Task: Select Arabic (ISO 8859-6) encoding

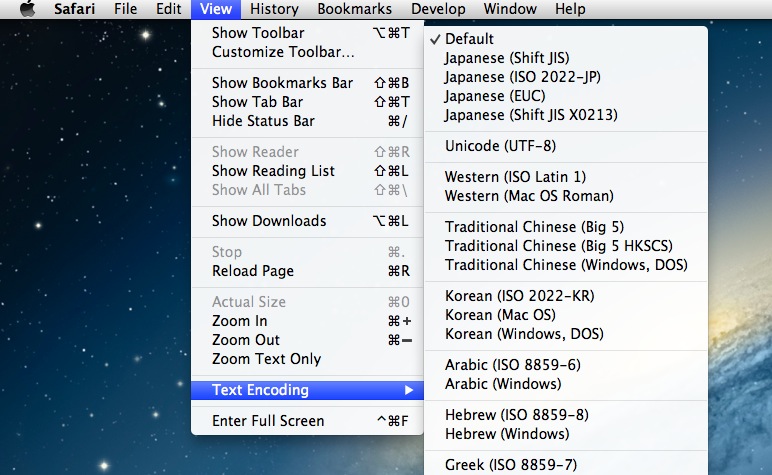Action: tap(566, 365)
